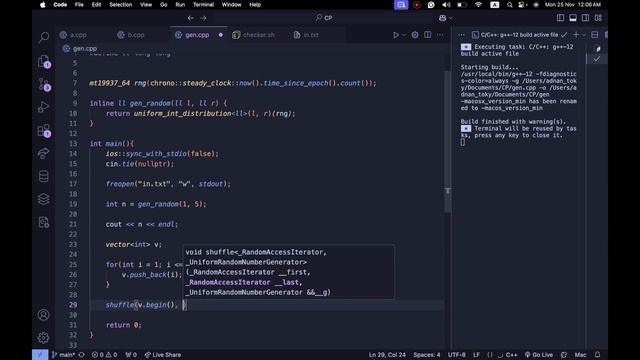This screenshot has width=640, height=360.
Task: Change indentation via Spaces: 4
Action: pyautogui.click(x=427, y=355)
